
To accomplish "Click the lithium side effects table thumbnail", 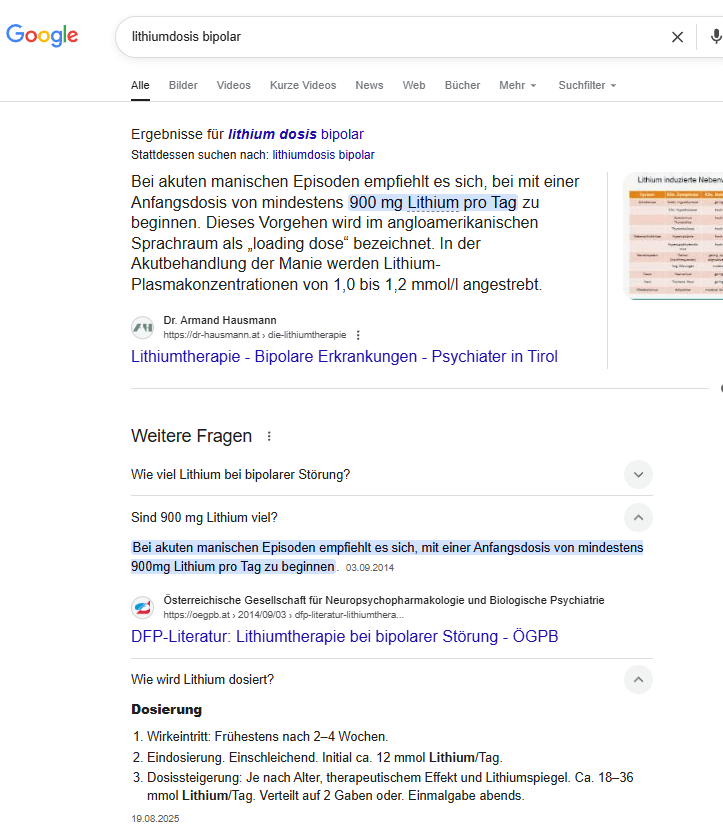I will [x=672, y=236].
